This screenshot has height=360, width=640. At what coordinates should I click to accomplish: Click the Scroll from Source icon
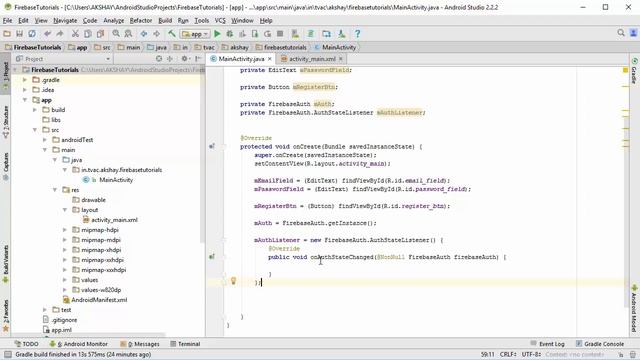[x=159, y=59]
